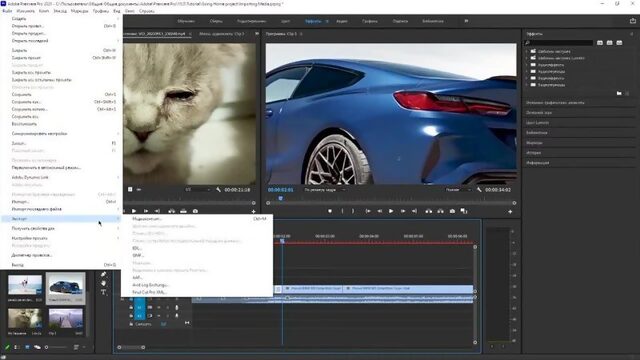Expand the Видеоэффекты folder in Effects
The image size is (640, 360).
(x=527, y=78)
